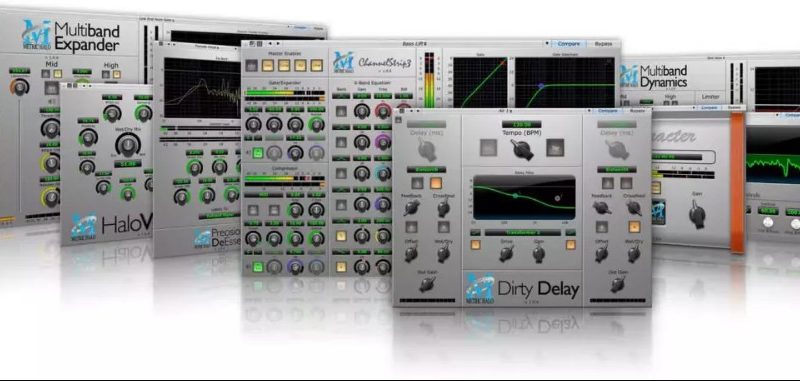Open the Listen To dropdown in Precision DeEsser
The width and height of the screenshot is (800, 381).
[x=220, y=216]
